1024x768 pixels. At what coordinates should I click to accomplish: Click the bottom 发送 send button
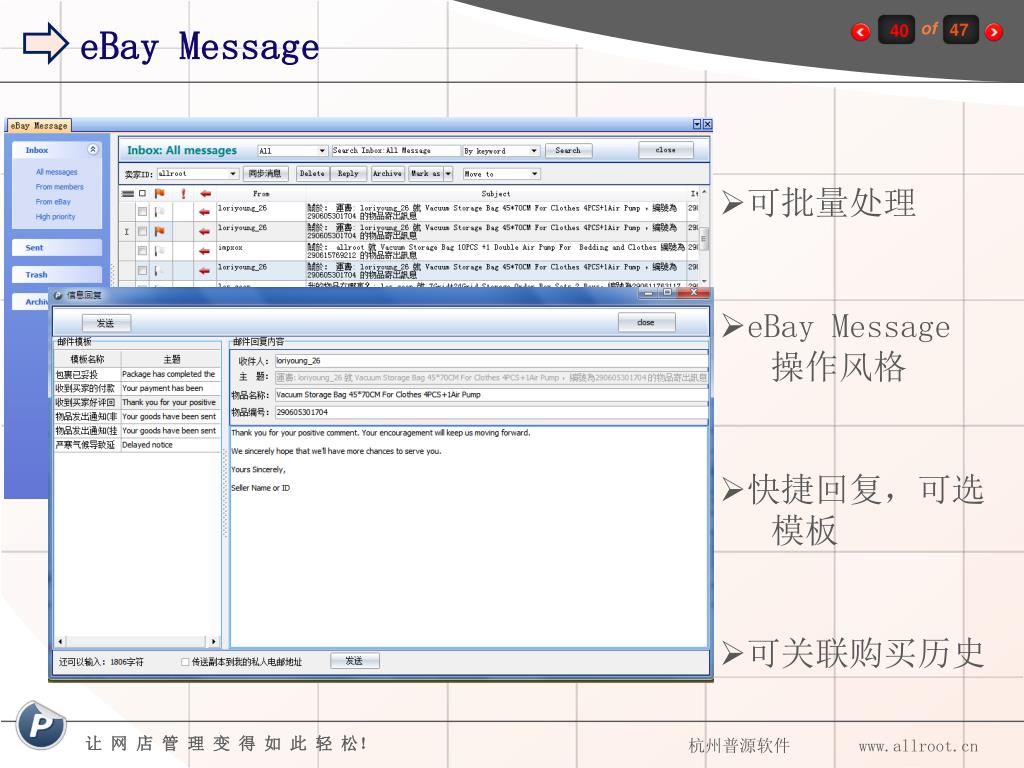(x=355, y=661)
